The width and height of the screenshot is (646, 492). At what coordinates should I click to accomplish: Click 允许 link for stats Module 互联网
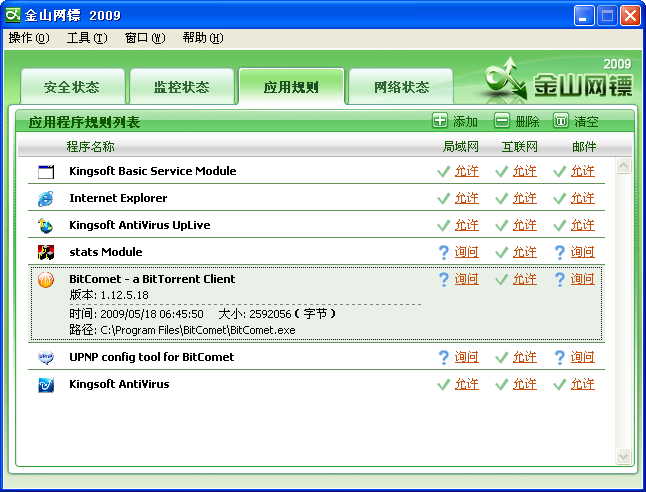pyautogui.click(x=525, y=252)
